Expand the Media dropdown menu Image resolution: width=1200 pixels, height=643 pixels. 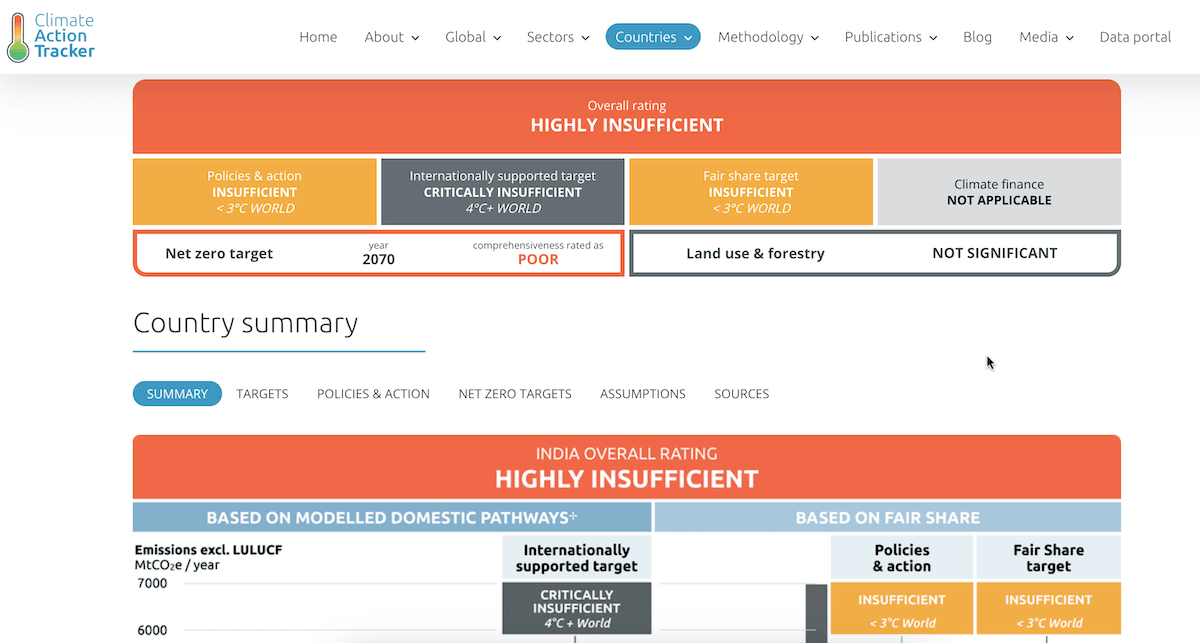[x=1045, y=37]
